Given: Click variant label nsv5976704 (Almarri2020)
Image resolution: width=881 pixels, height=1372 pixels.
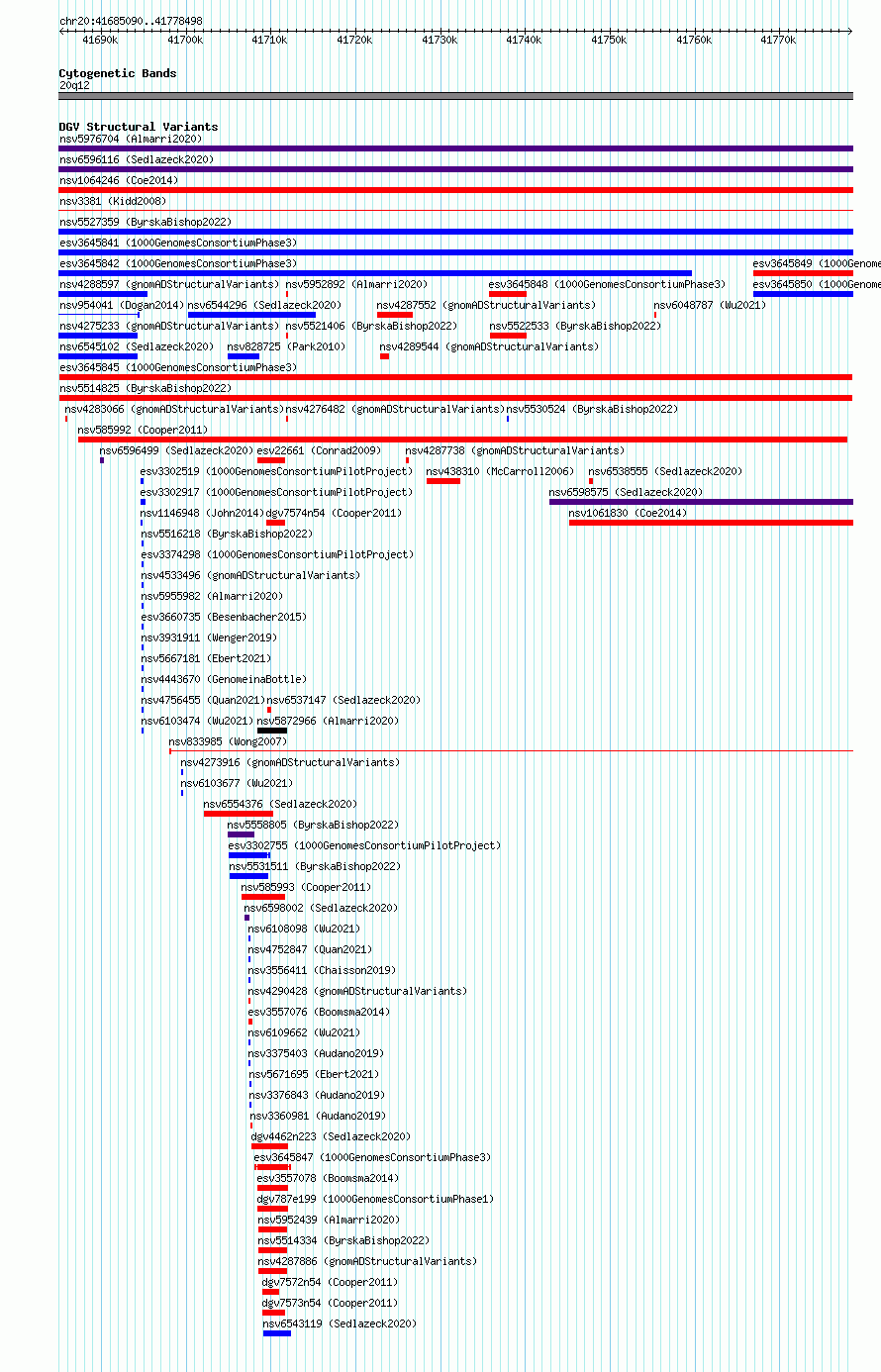Looking at the screenshot, I should (131, 139).
